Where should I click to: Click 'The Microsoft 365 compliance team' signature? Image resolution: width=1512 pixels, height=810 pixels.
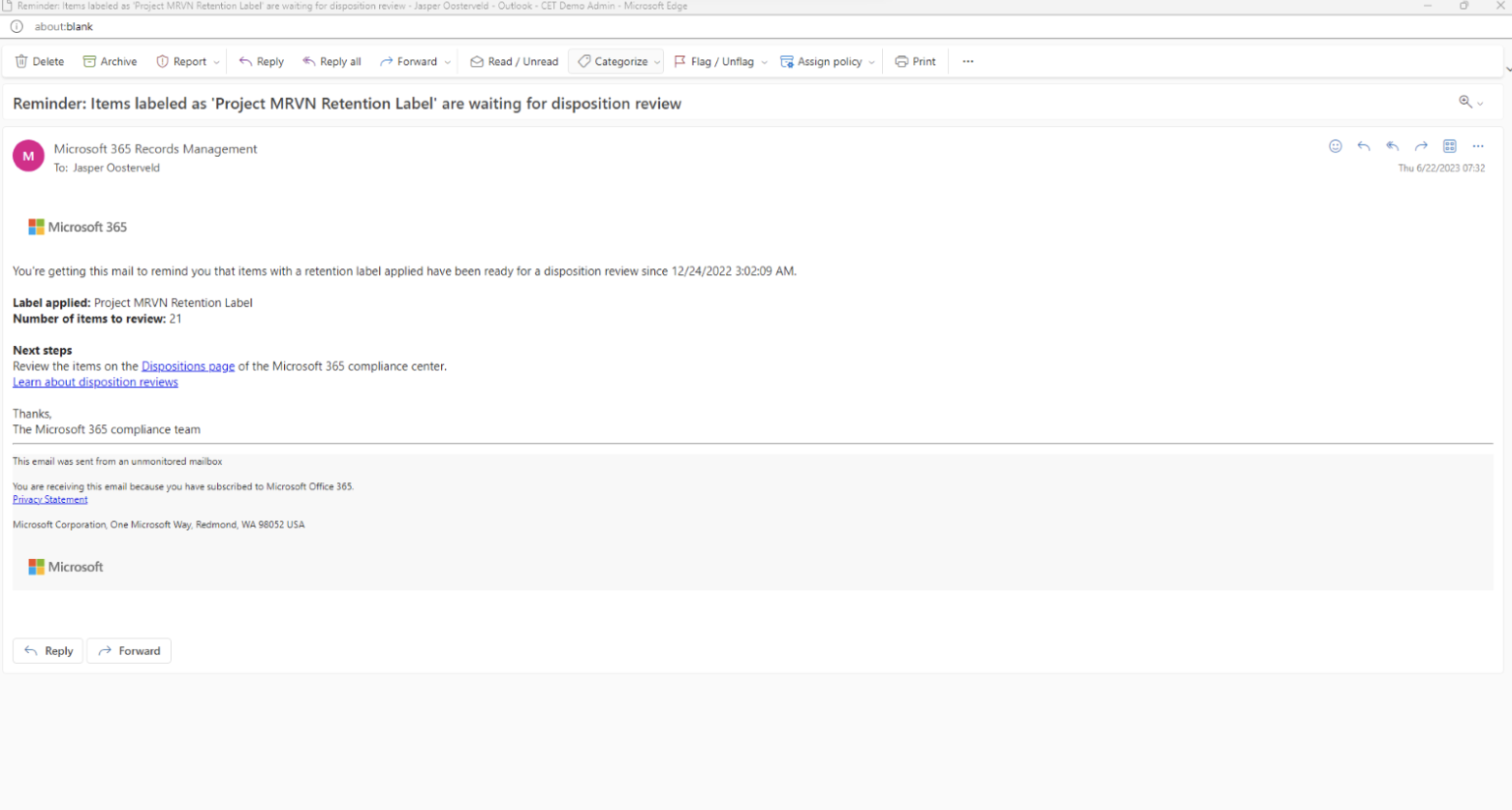[107, 429]
